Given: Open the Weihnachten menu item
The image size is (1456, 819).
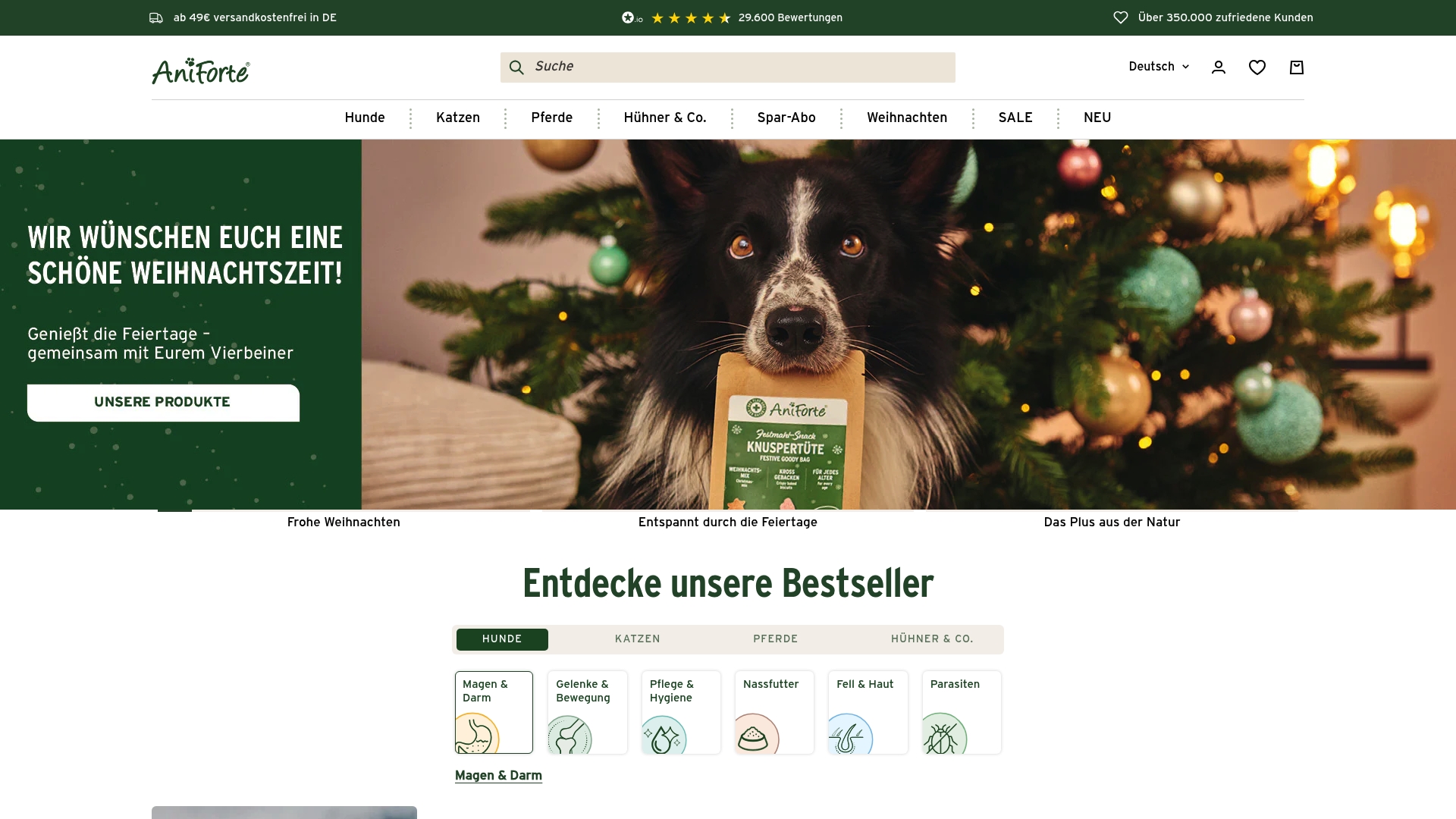Looking at the screenshot, I should (x=907, y=118).
